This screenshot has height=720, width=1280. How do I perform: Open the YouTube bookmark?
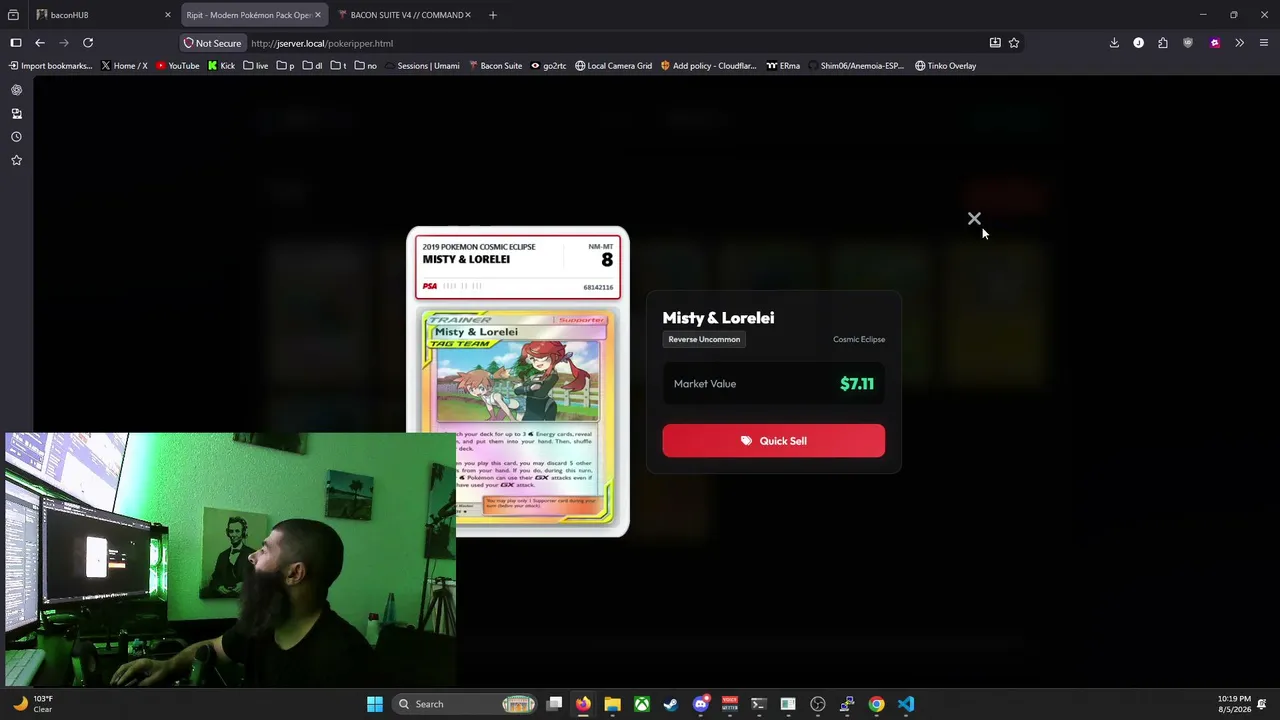[x=177, y=66]
